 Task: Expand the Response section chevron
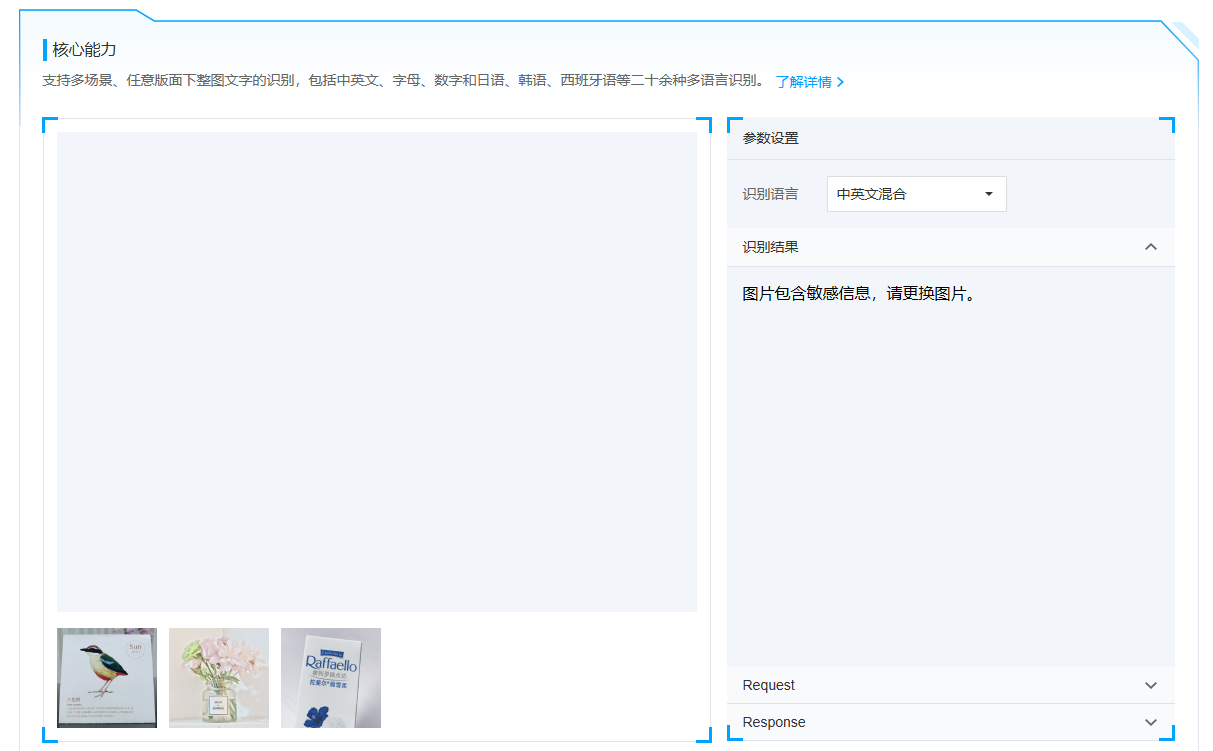[x=1150, y=723]
